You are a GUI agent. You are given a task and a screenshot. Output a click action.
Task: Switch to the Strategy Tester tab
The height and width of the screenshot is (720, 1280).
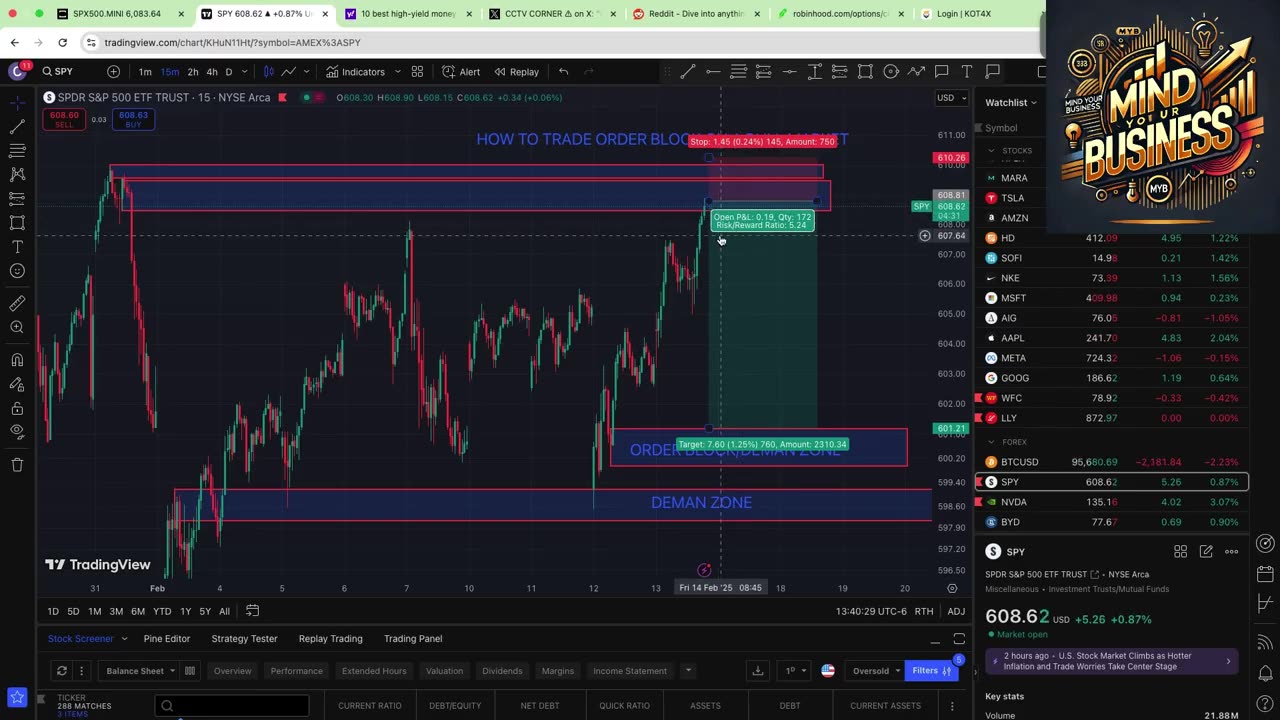[x=243, y=639]
